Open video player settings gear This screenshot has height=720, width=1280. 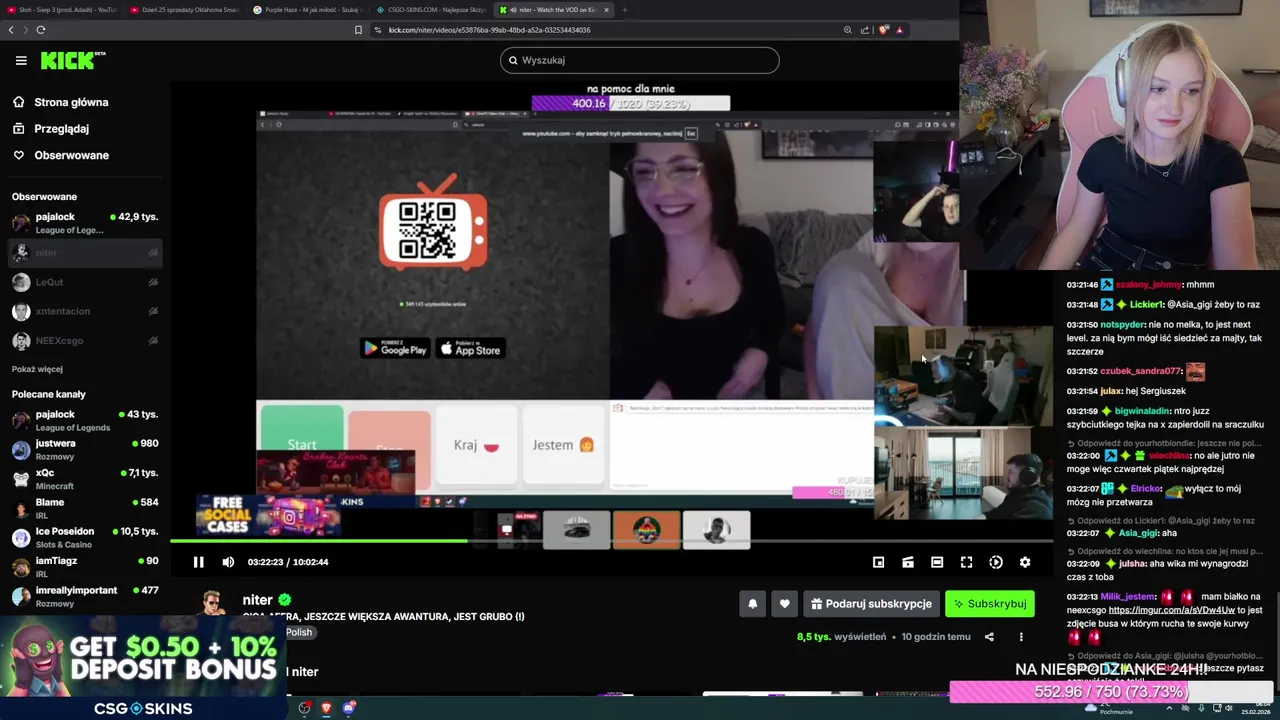click(1025, 562)
